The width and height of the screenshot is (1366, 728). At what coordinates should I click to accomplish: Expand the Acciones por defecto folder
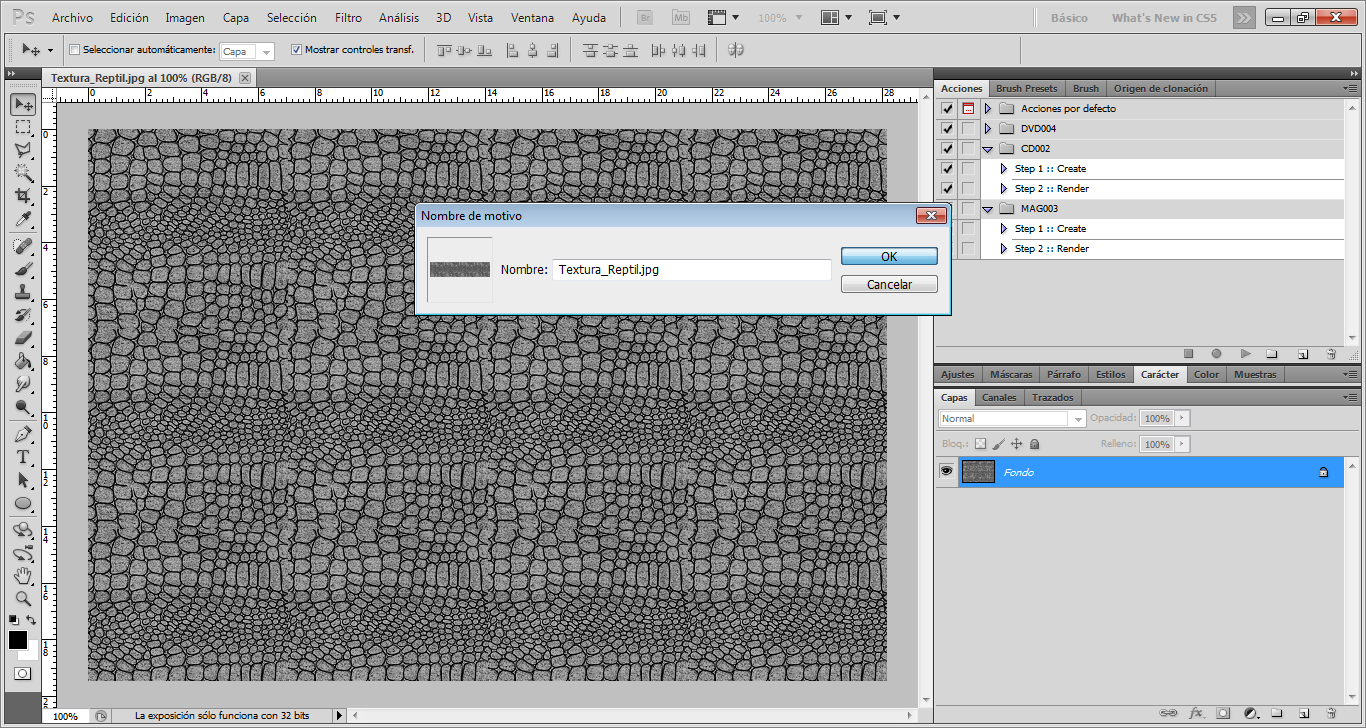(x=988, y=108)
